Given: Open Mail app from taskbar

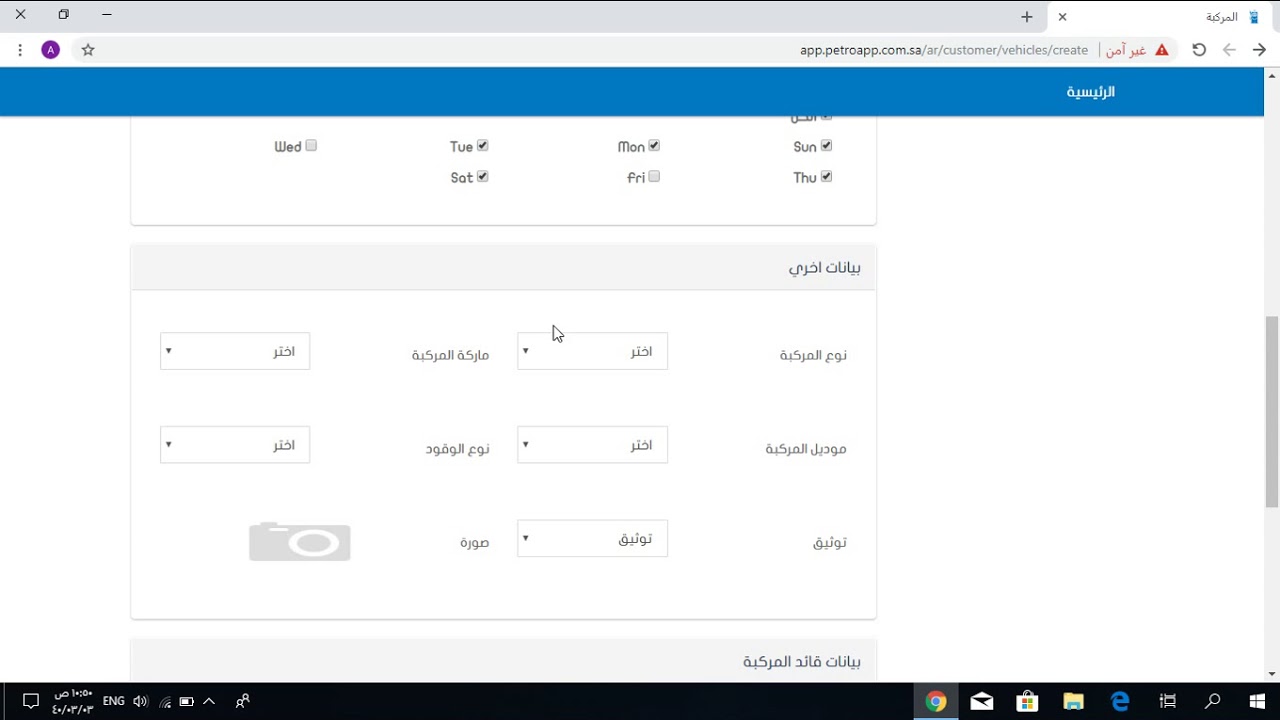Looking at the screenshot, I should [982, 701].
